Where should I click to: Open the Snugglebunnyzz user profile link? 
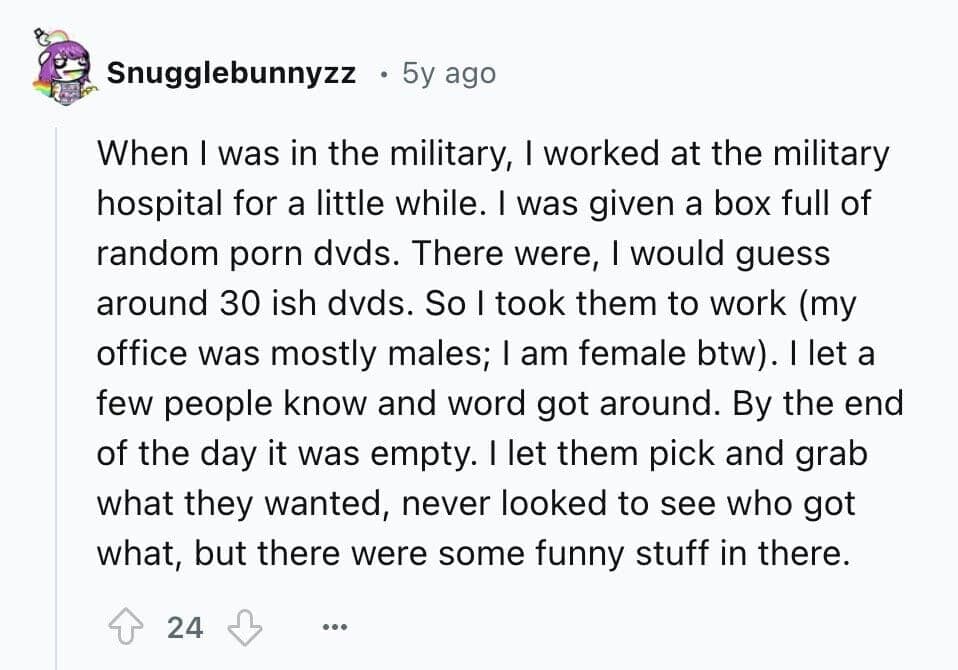[231, 73]
